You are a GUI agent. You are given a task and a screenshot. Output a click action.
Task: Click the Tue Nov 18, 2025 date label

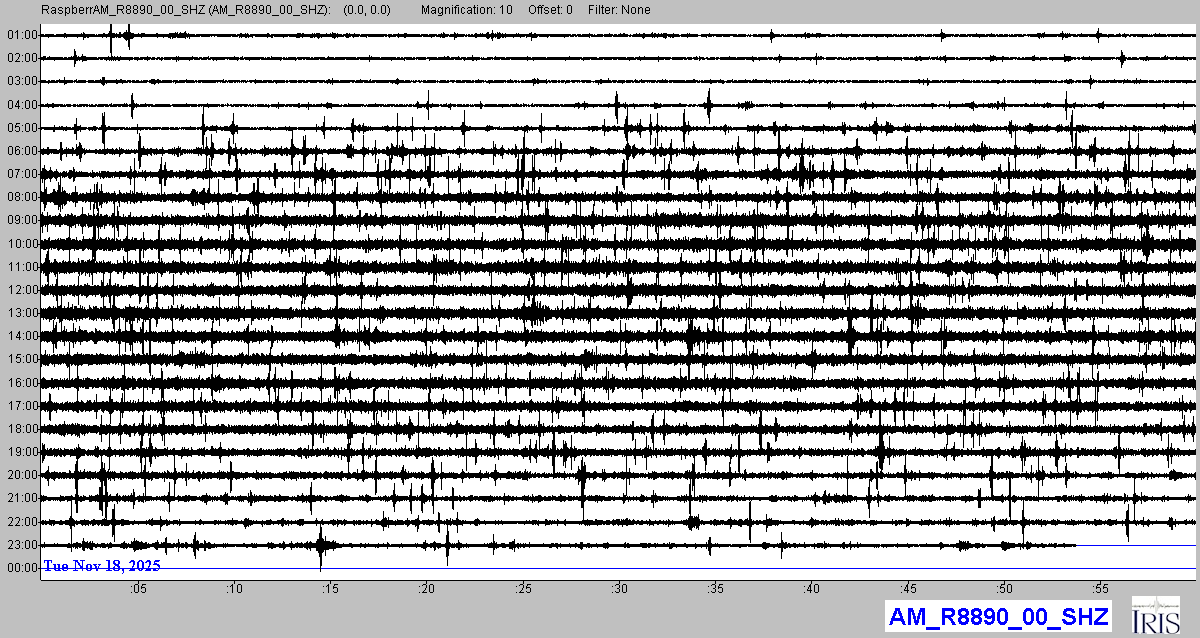pos(102,566)
